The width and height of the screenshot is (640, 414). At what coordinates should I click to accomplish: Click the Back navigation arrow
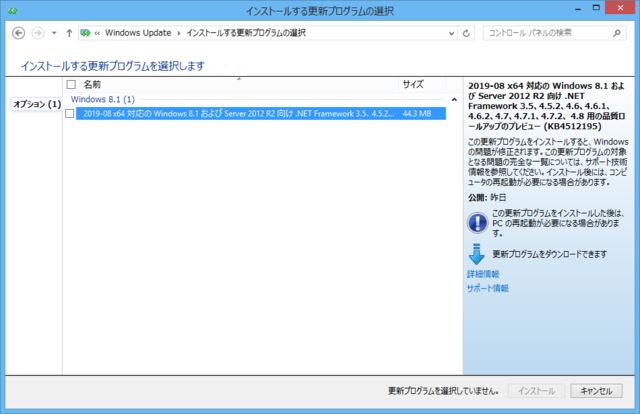(x=18, y=33)
